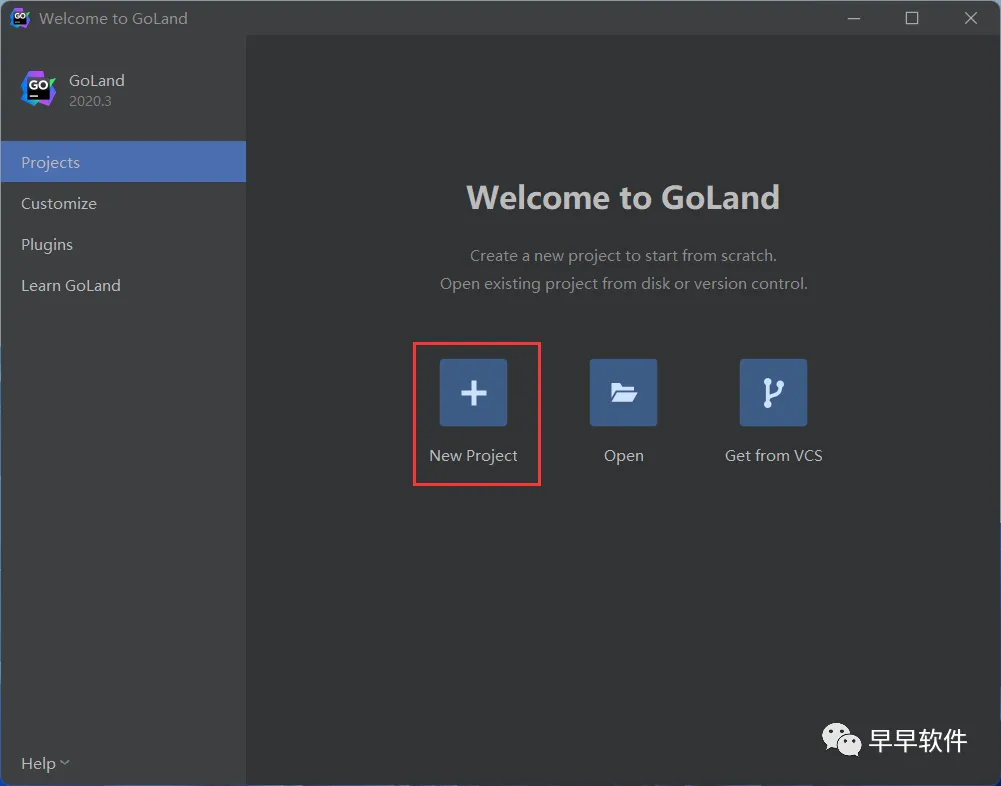Minimize the Welcome to GoLand window
Viewport: 1001px width, 786px height.
(x=854, y=18)
